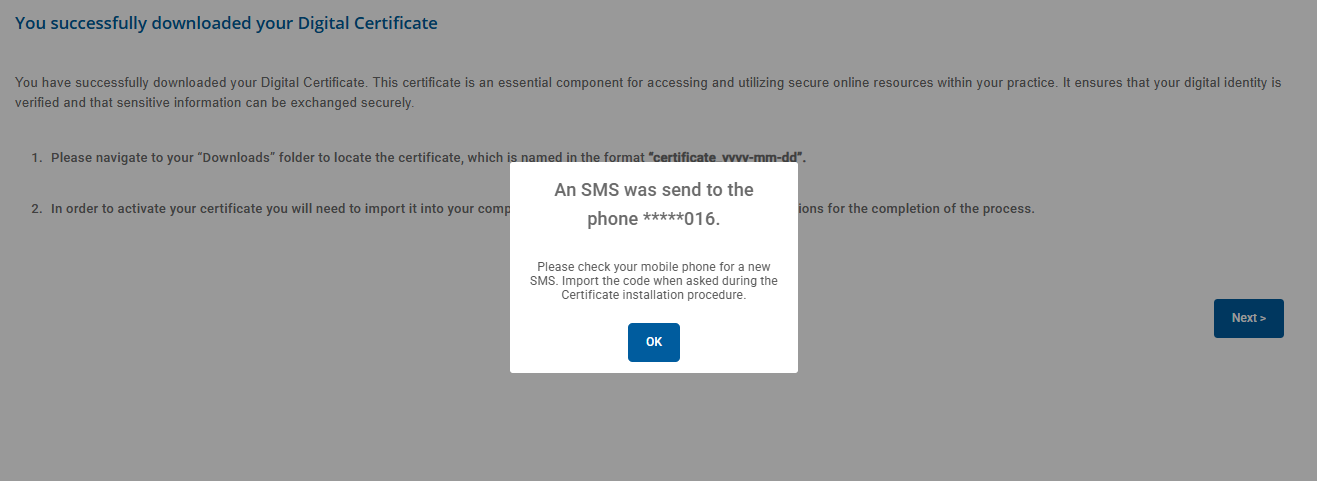Click the bold certificate file name format text
The width and height of the screenshot is (1317, 481).
727,158
